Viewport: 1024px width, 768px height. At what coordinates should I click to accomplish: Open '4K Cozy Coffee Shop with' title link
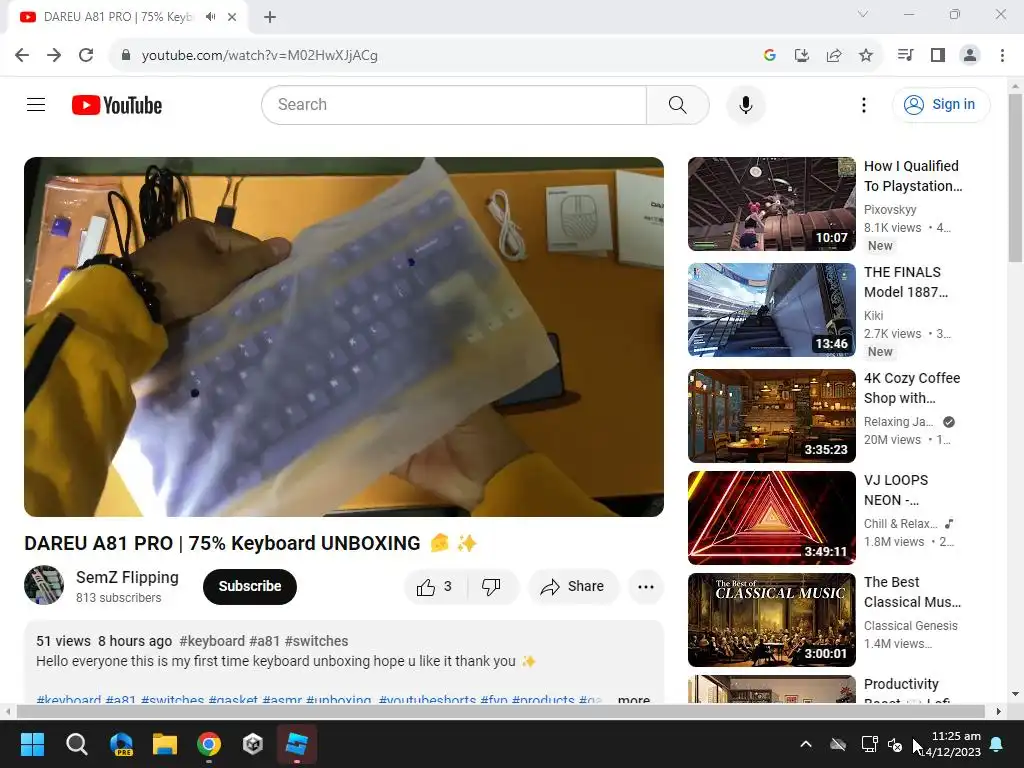912,388
